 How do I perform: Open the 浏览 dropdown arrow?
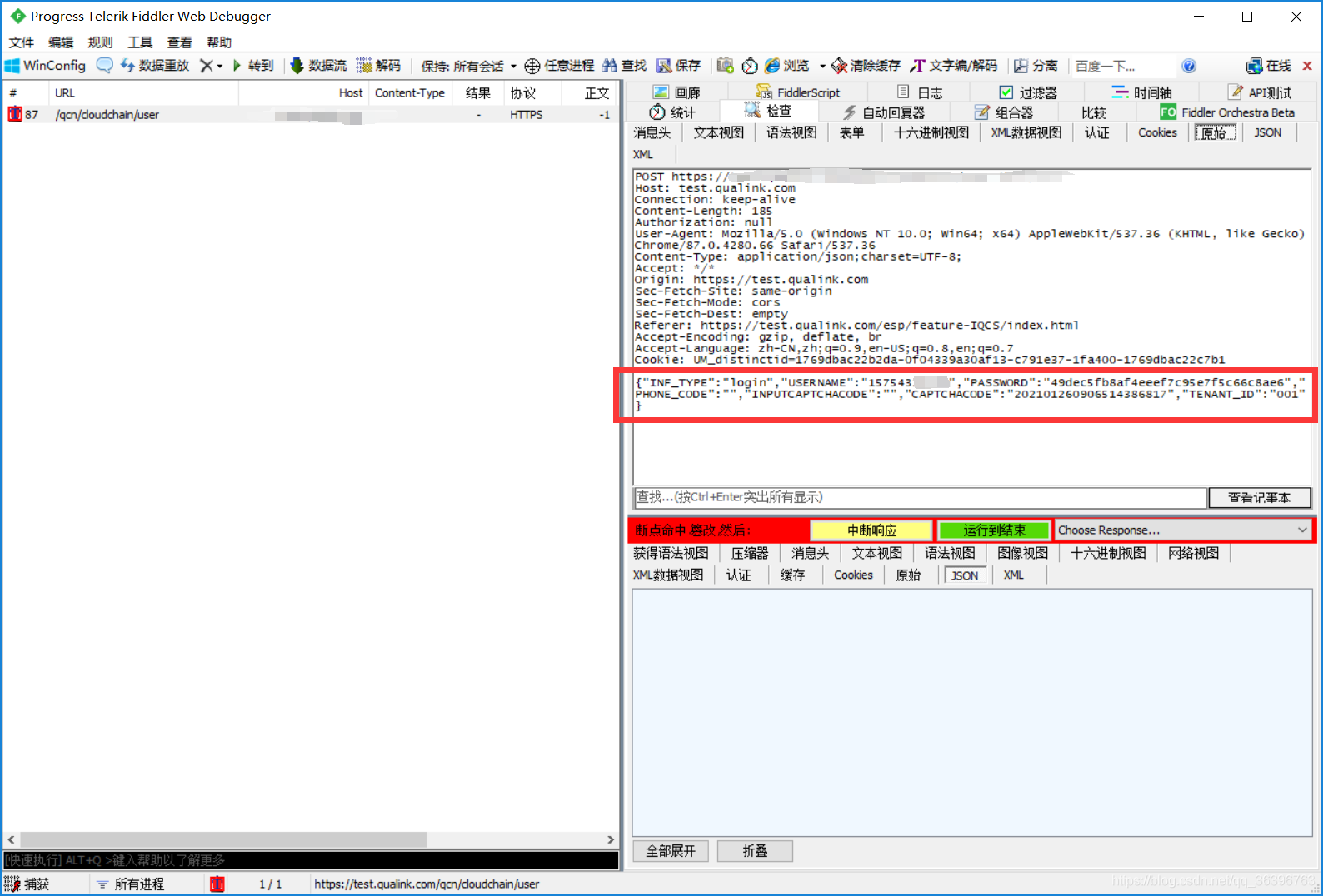822,66
